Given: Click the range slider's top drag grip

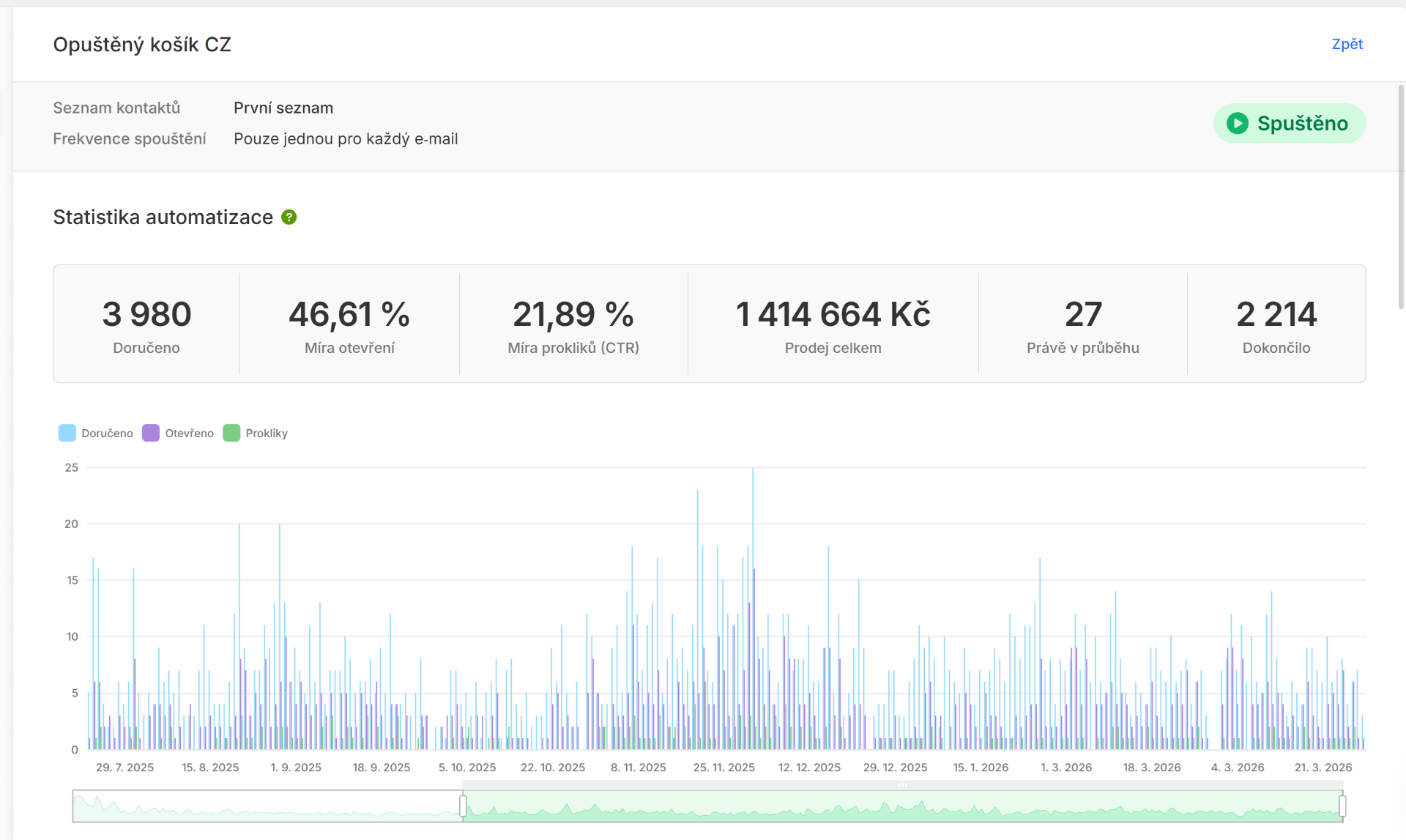Looking at the screenshot, I should (903, 785).
